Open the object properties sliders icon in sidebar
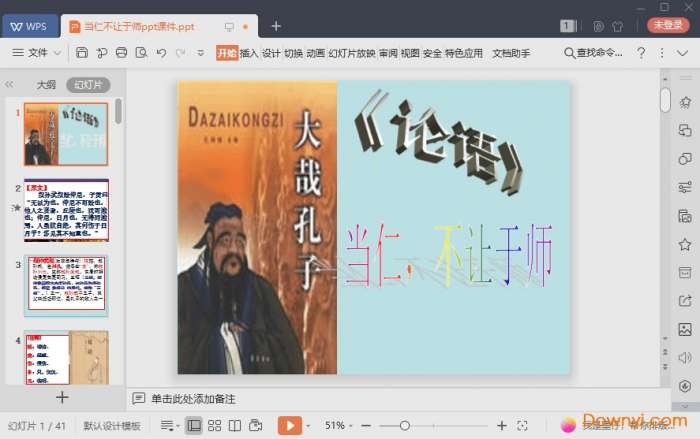Image resolution: width=700 pixels, height=439 pixels. (685, 187)
